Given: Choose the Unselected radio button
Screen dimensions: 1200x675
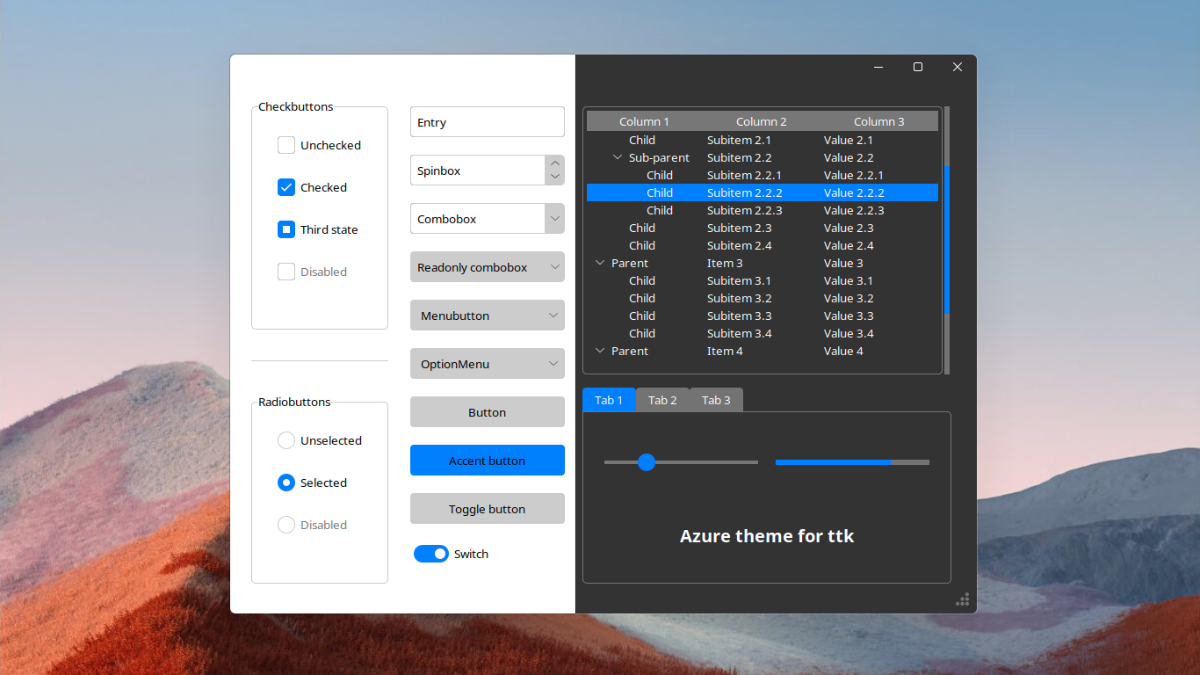Looking at the screenshot, I should (286, 440).
